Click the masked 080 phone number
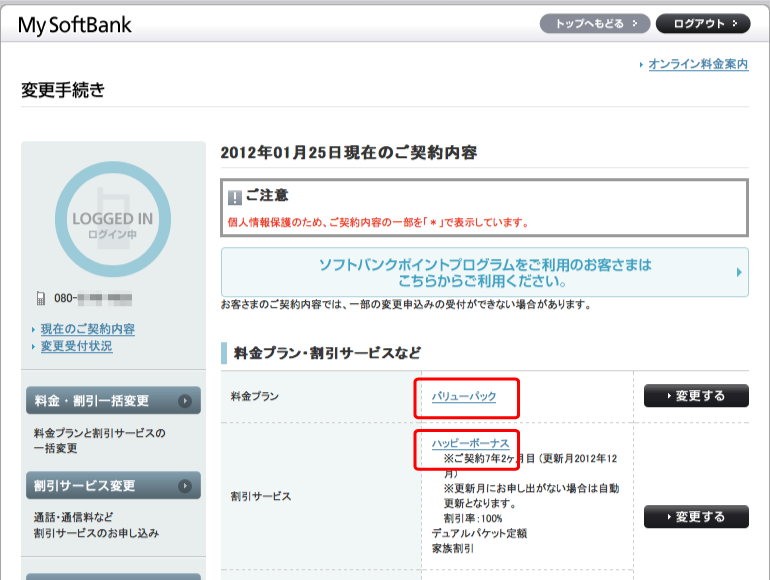 tap(93, 298)
